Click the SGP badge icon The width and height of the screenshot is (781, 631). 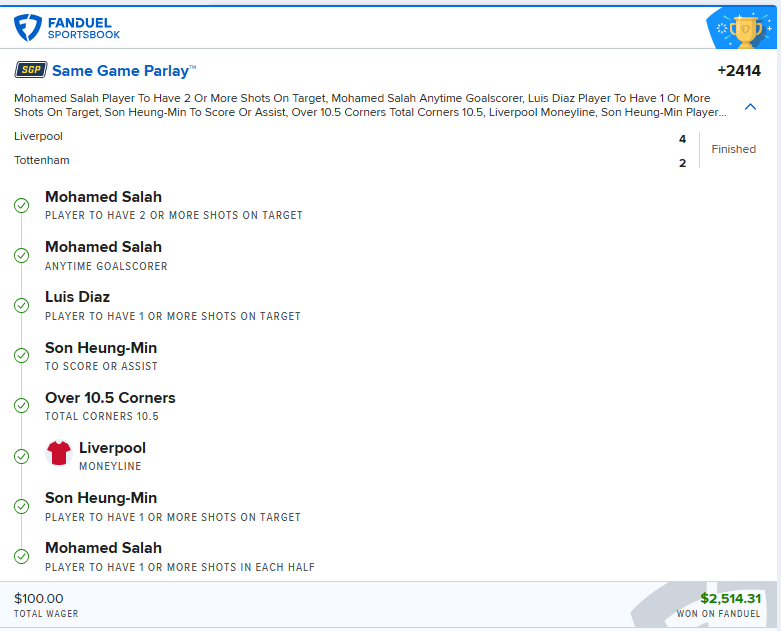pos(31,70)
